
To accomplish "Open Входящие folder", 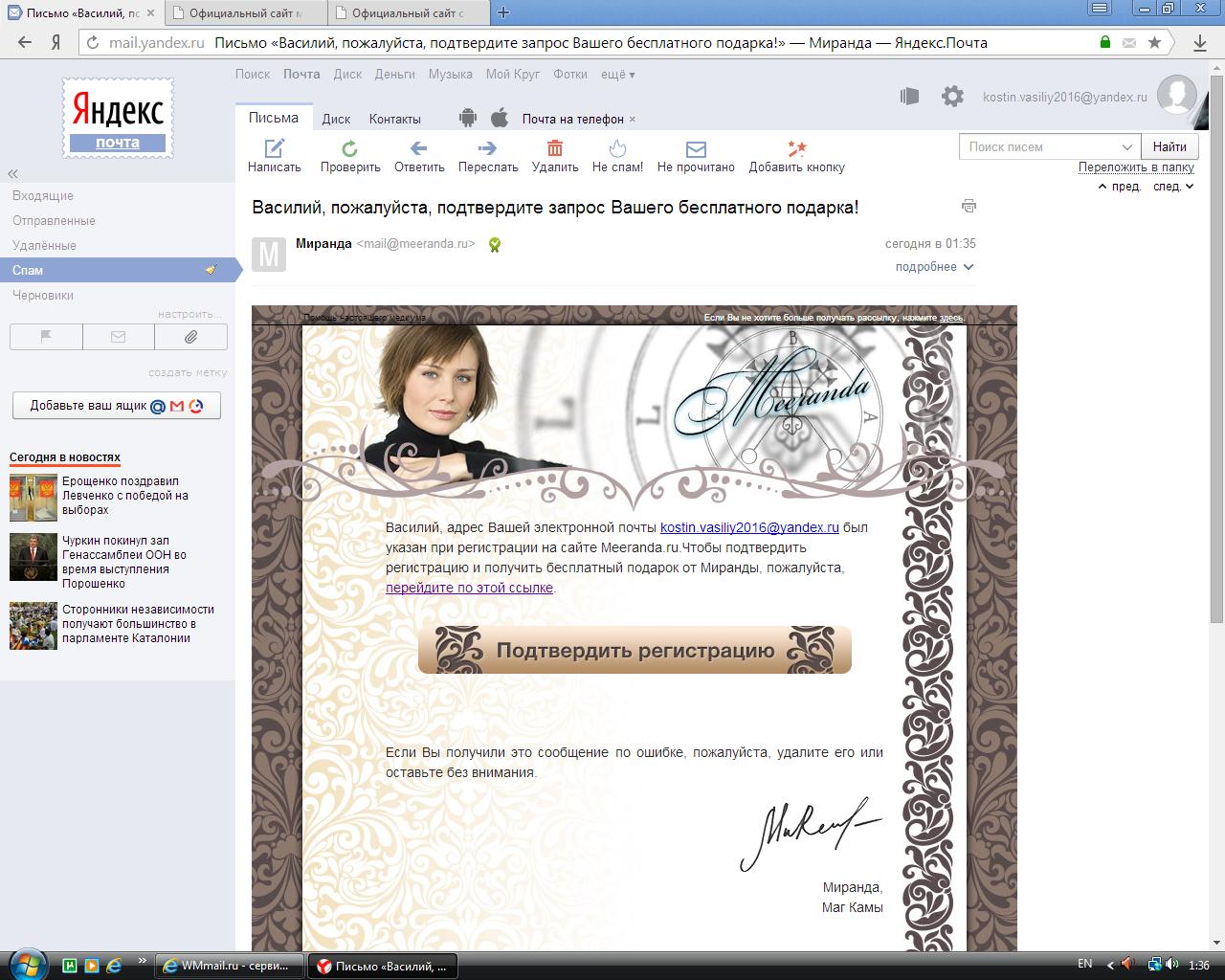I will click(43, 195).
